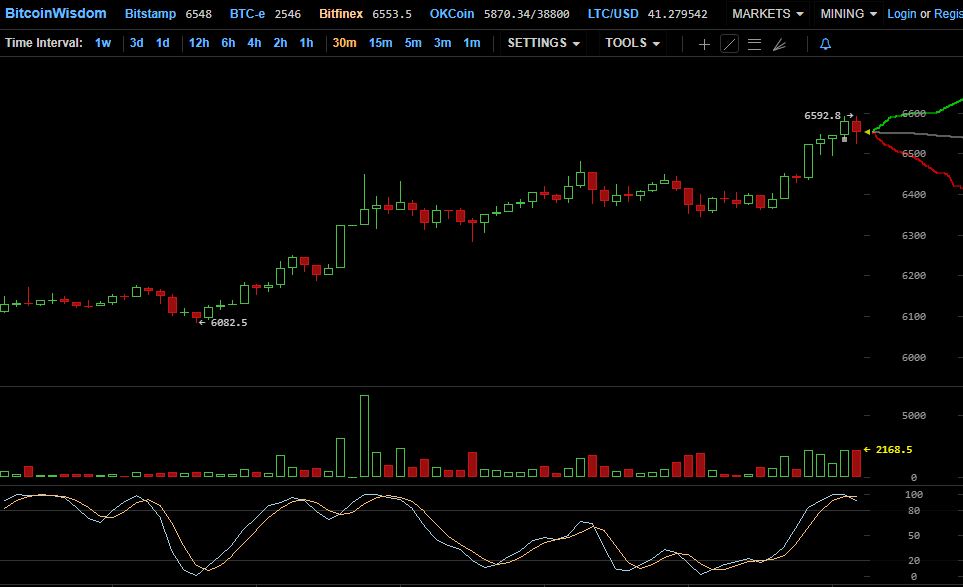Image resolution: width=963 pixels, height=587 pixels.
Task: Click the tallest green volume bar
Action: click(364, 437)
